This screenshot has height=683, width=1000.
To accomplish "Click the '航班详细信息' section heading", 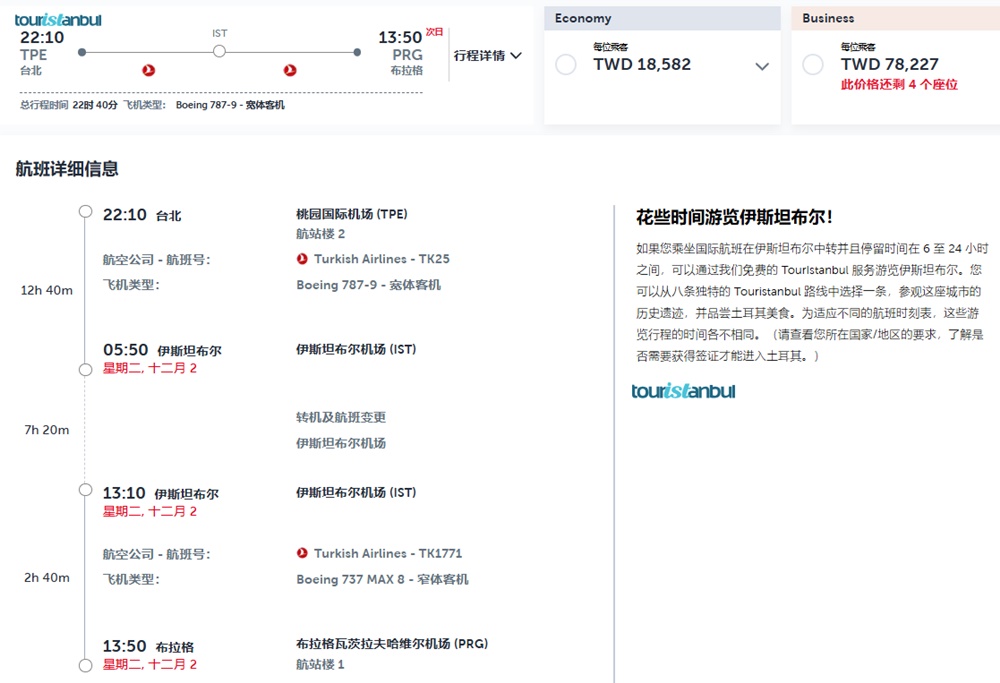I will pos(67,169).
